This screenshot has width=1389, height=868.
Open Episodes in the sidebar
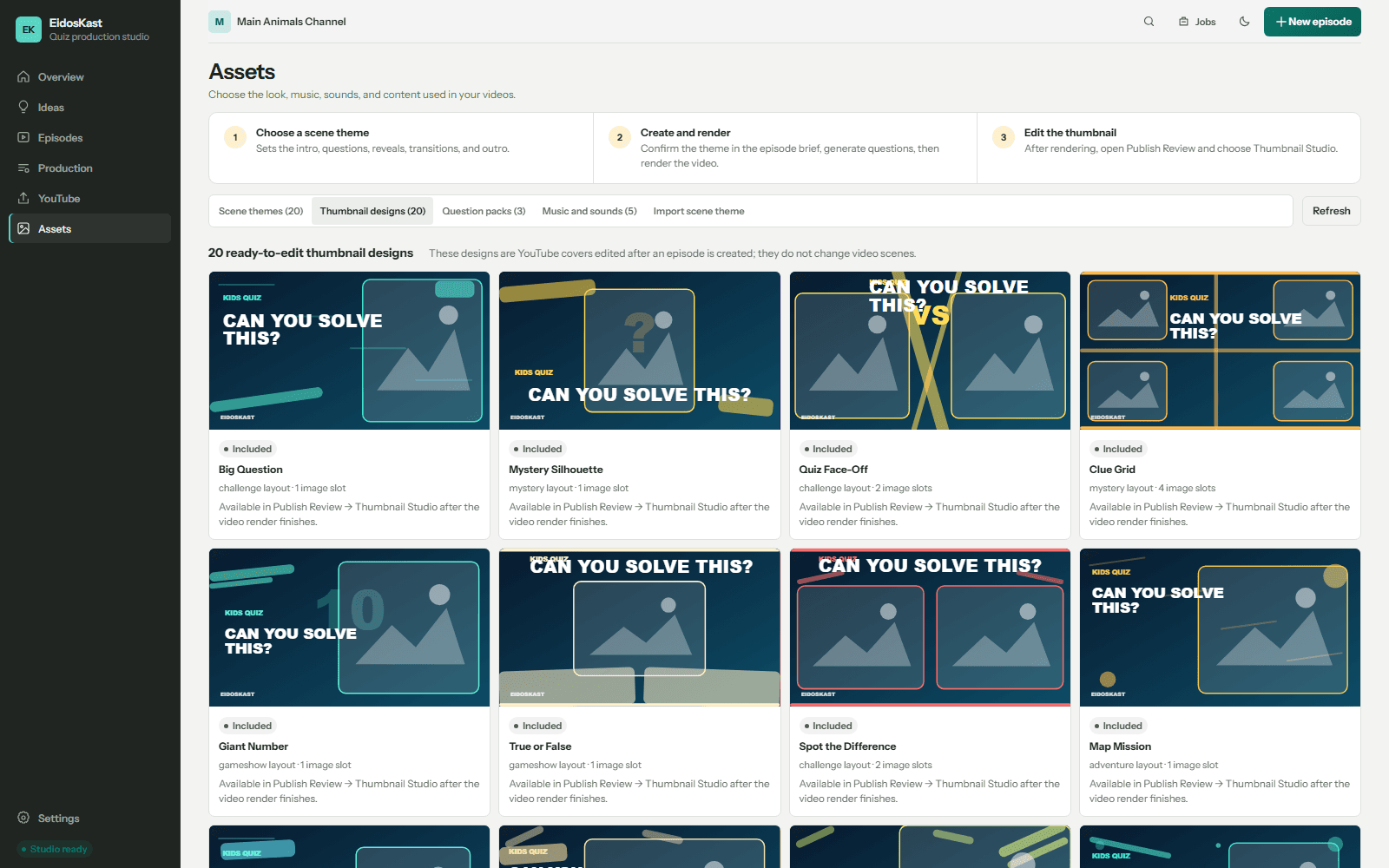click(x=90, y=138)
